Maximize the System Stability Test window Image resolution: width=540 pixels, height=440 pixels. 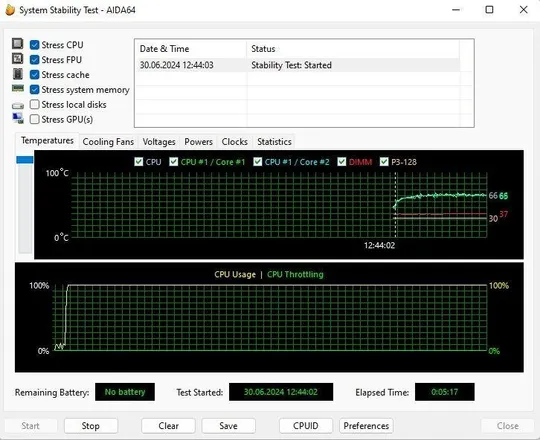tap(489, 10)
